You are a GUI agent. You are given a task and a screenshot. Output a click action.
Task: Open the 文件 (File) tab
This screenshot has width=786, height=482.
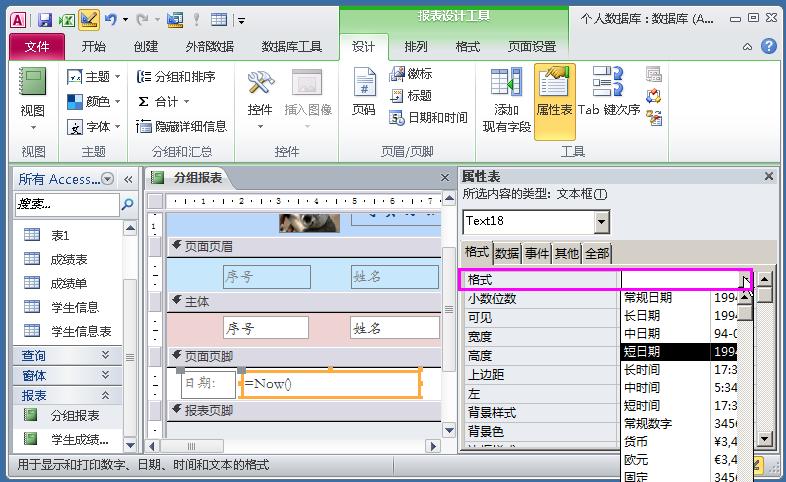(x=37, y=47)
